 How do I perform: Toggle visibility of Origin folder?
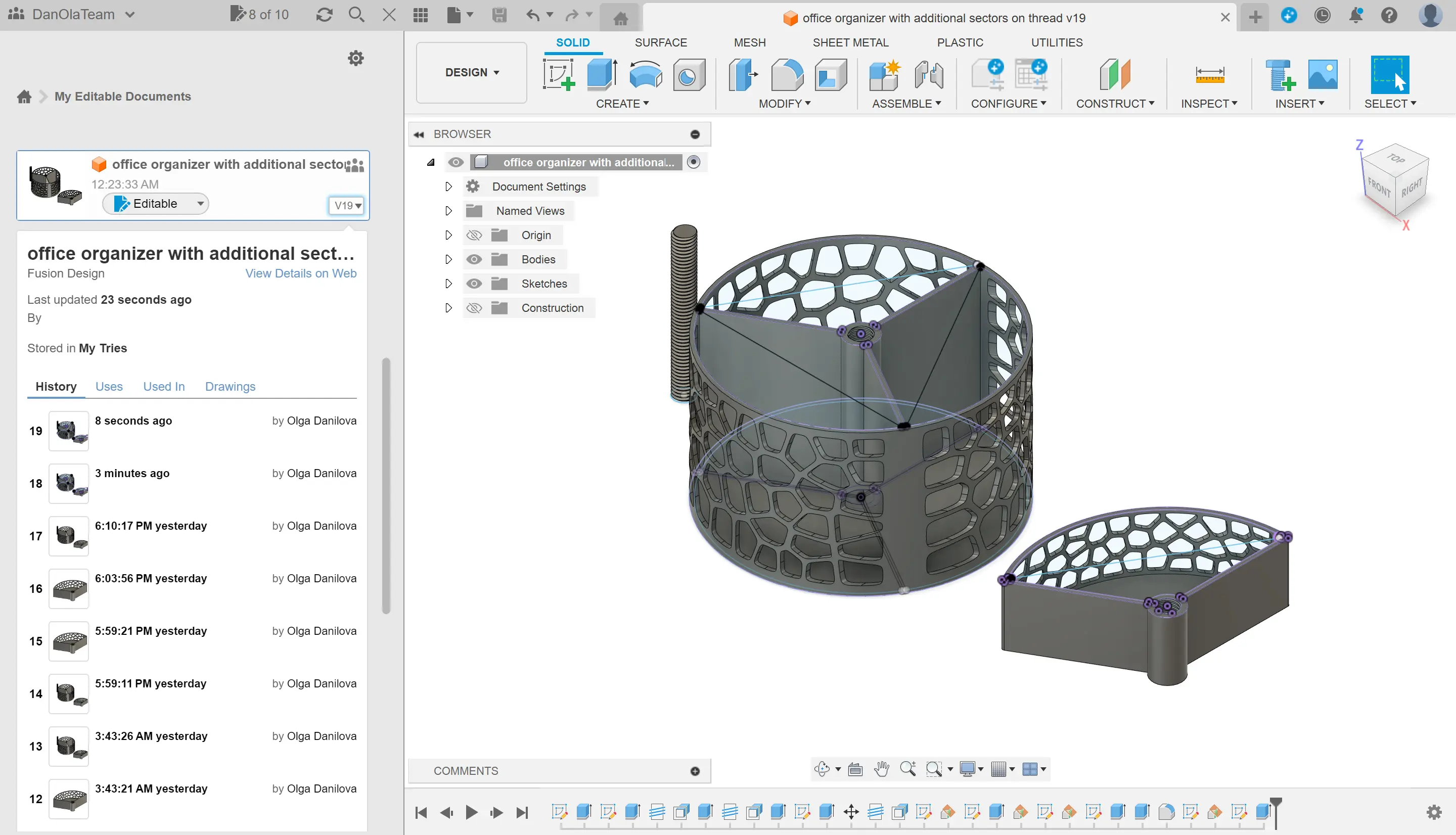(x=474, y=235)
